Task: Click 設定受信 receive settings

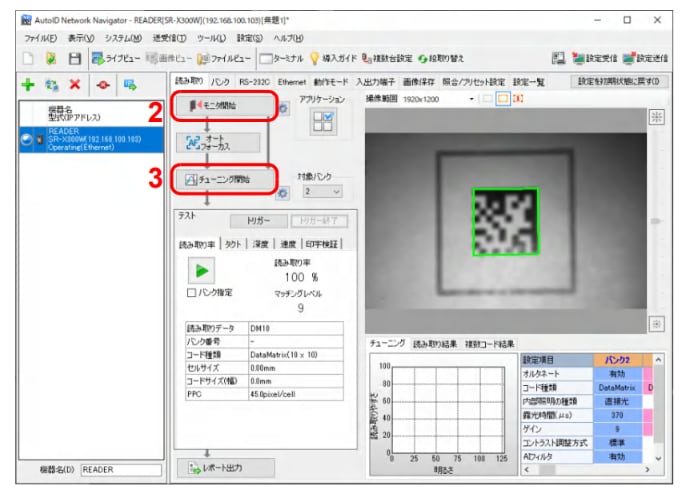Action: click(595, 58)
